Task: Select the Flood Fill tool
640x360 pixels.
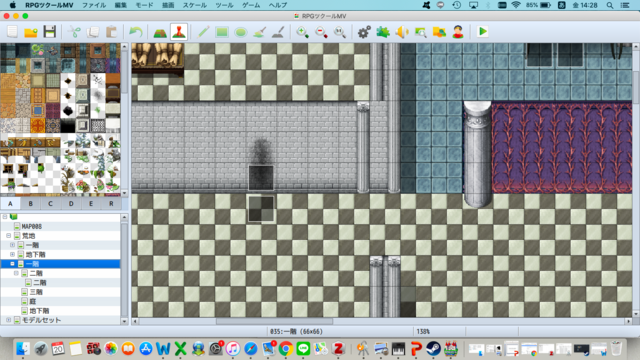Action: (260, 32)
